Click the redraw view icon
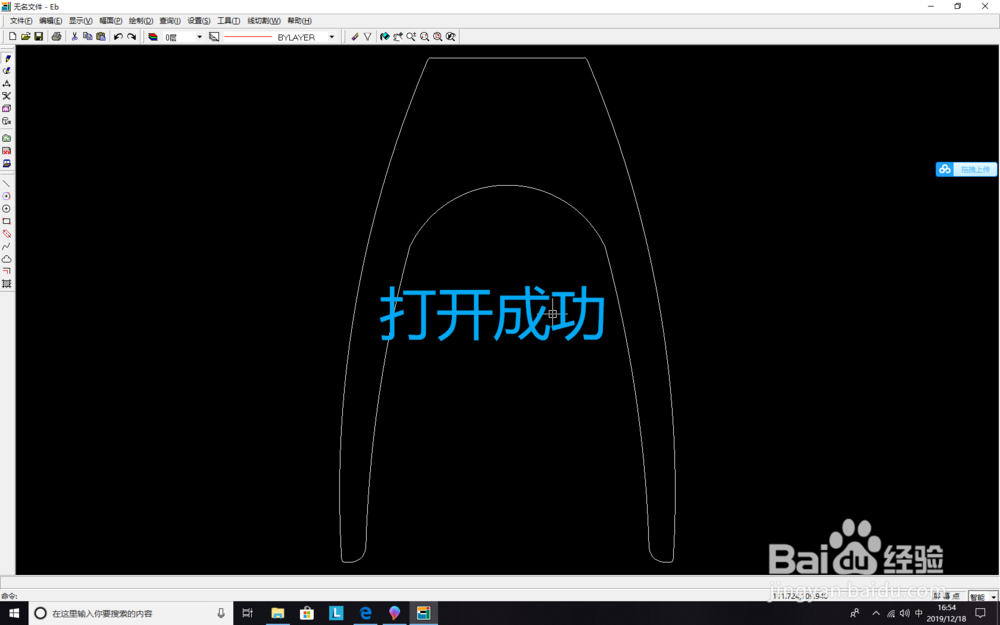 385,37
